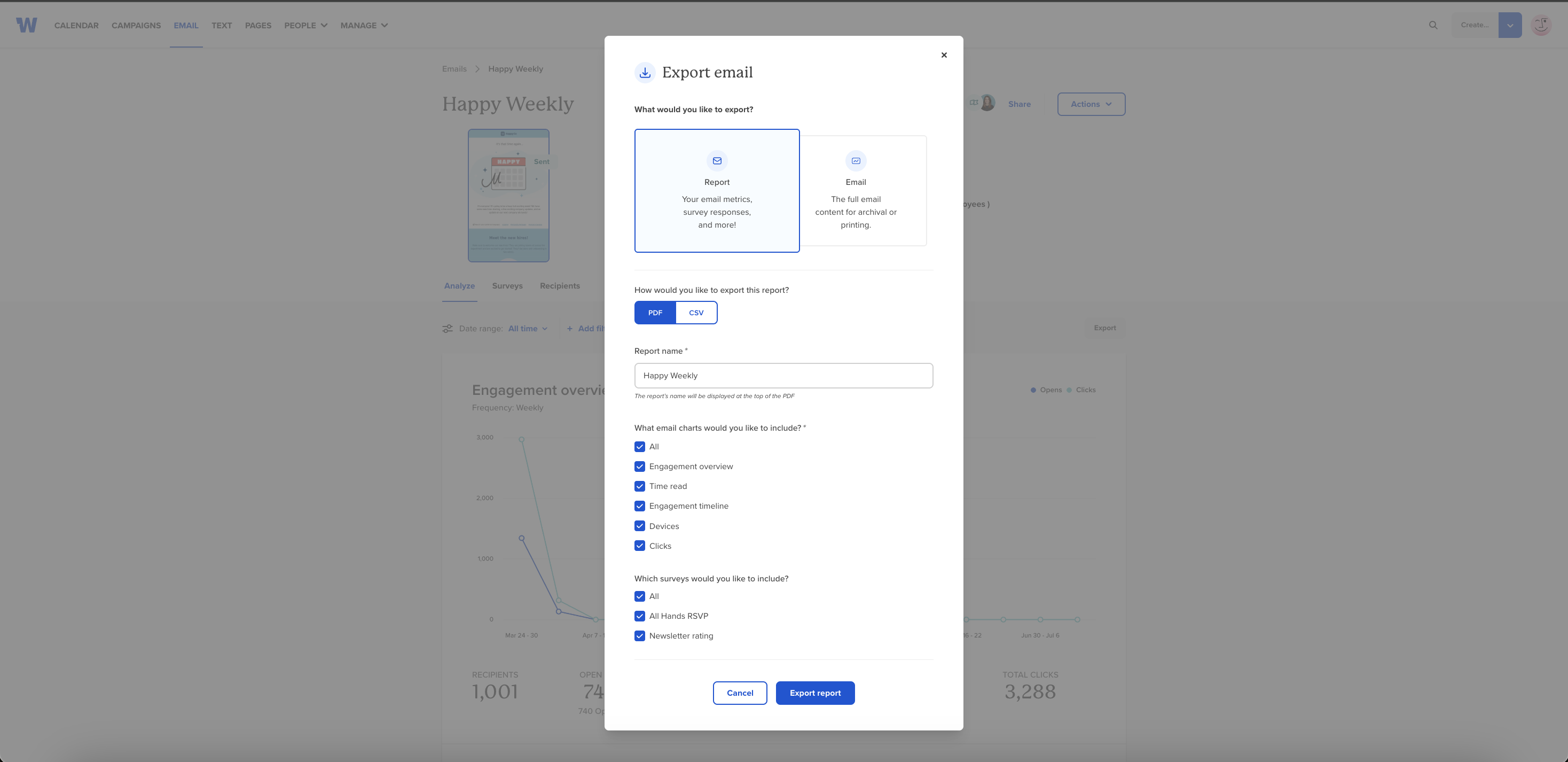Open Email in the top navigation
The width and height of the screenshot is (1568, 762).
pyautogui.click(x=186, y=26)
